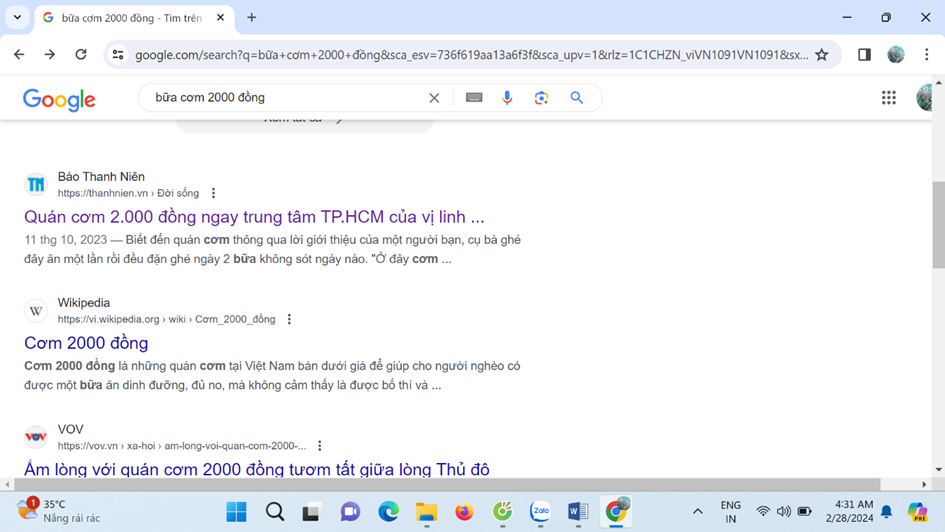This screenshot has height=532, width=945.
Task: Show hidden system tray icons
Action: click(x=697, y=512)
